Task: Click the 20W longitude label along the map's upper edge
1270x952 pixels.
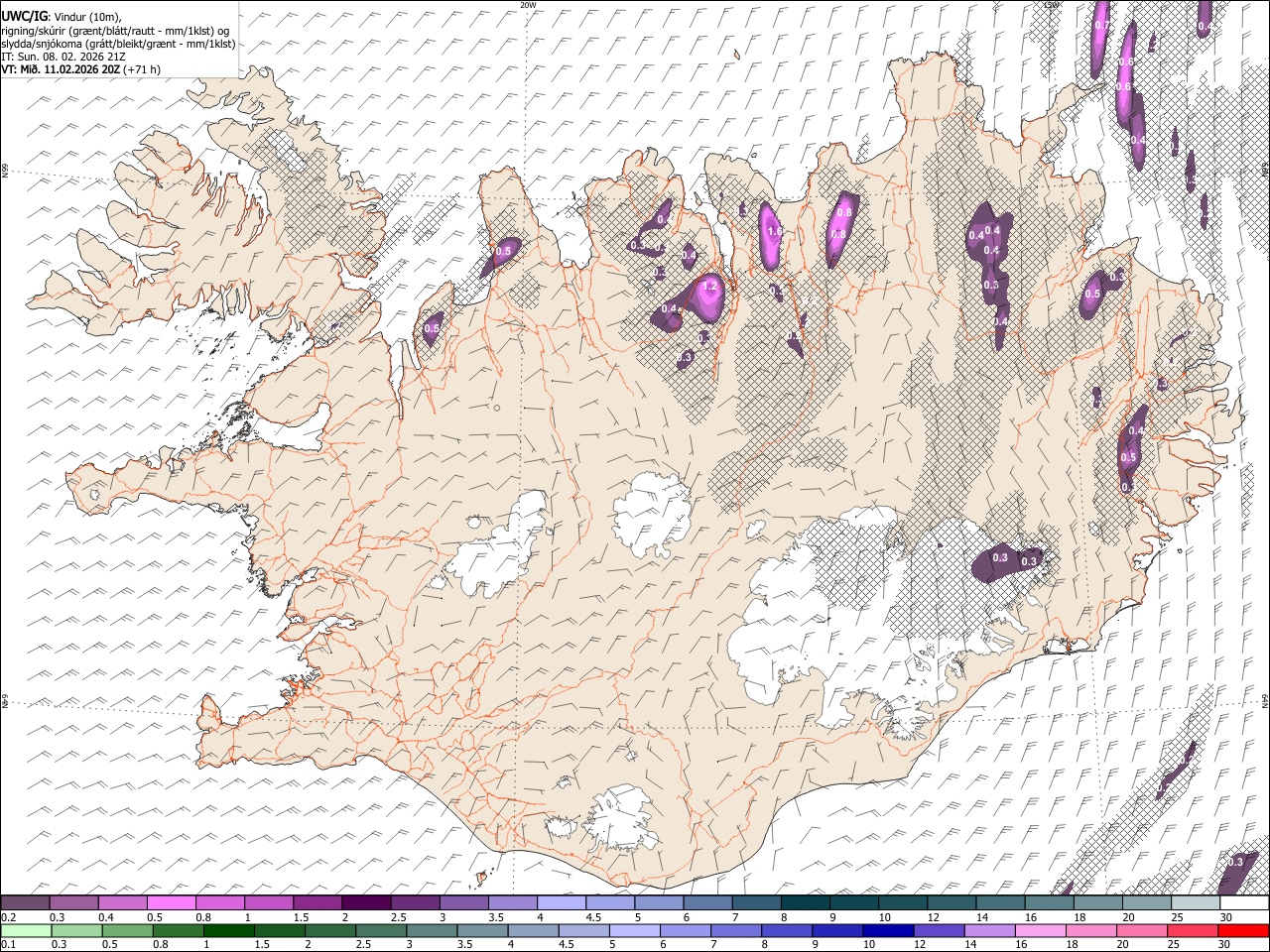Action: click(528, 5)
